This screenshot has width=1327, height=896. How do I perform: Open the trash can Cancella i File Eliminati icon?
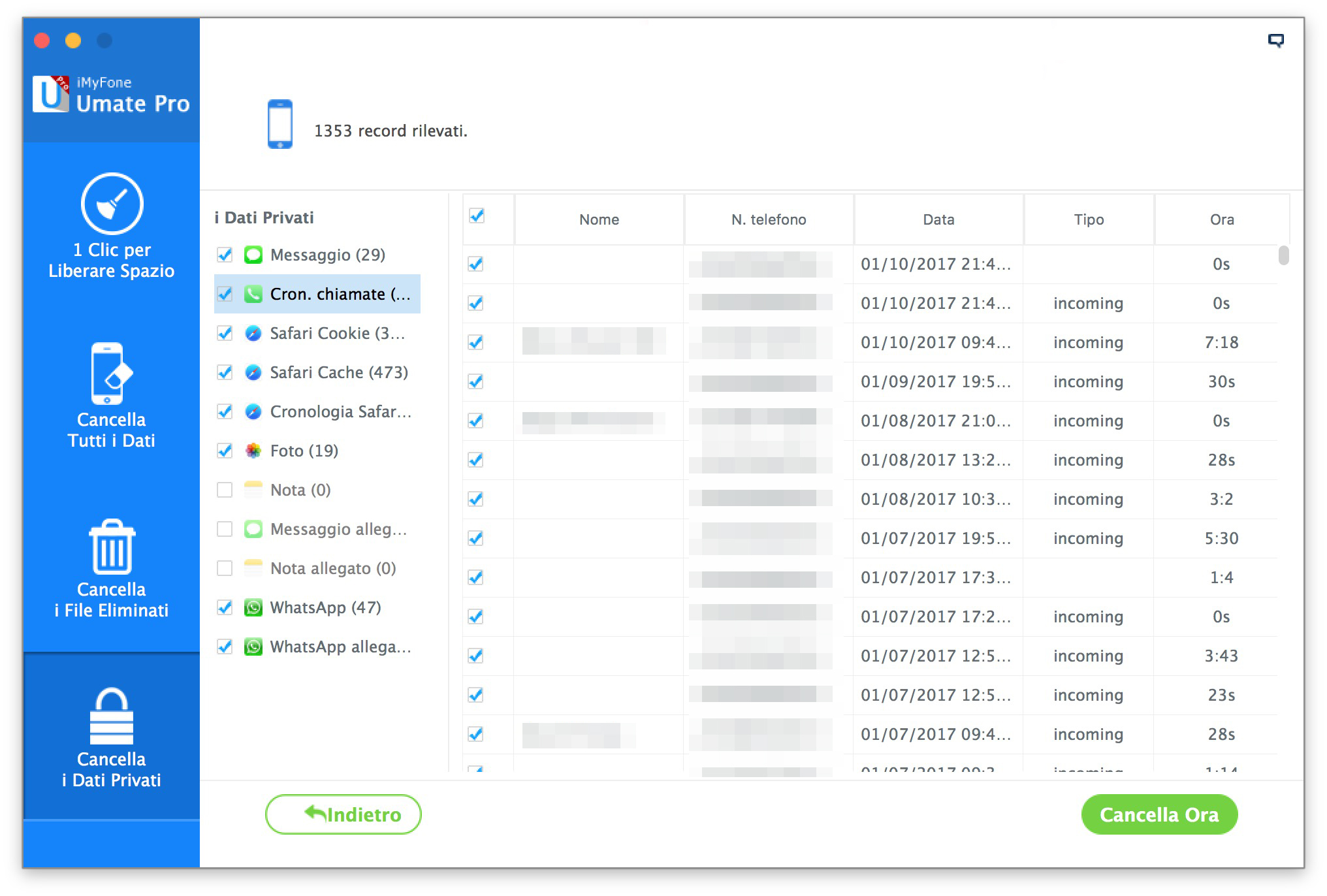pyautogui.click(x=112, y=547)
